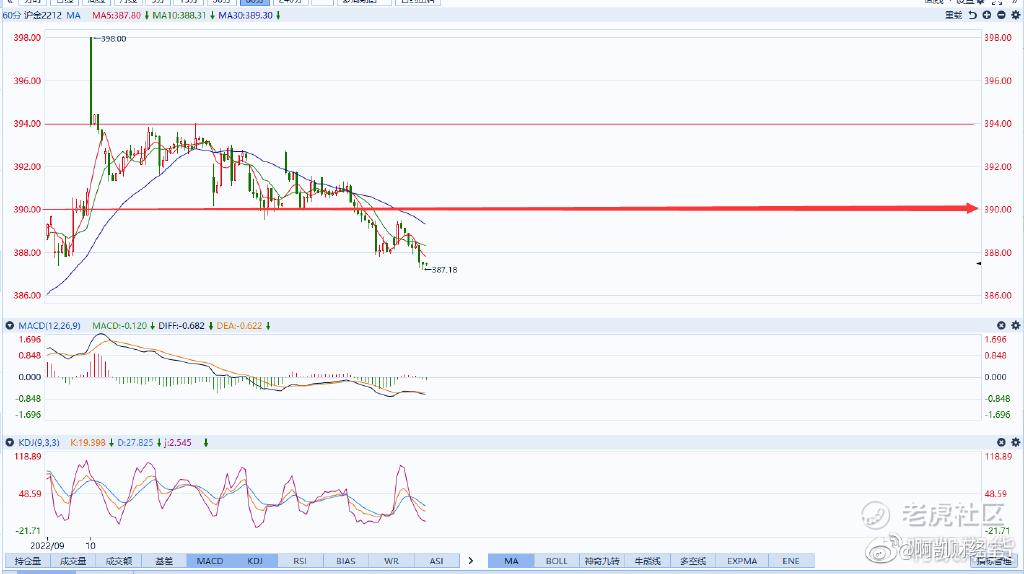Click the 主就 label beside the undo icon
This screenshot has height=574, width=1024.
[953, 15]
